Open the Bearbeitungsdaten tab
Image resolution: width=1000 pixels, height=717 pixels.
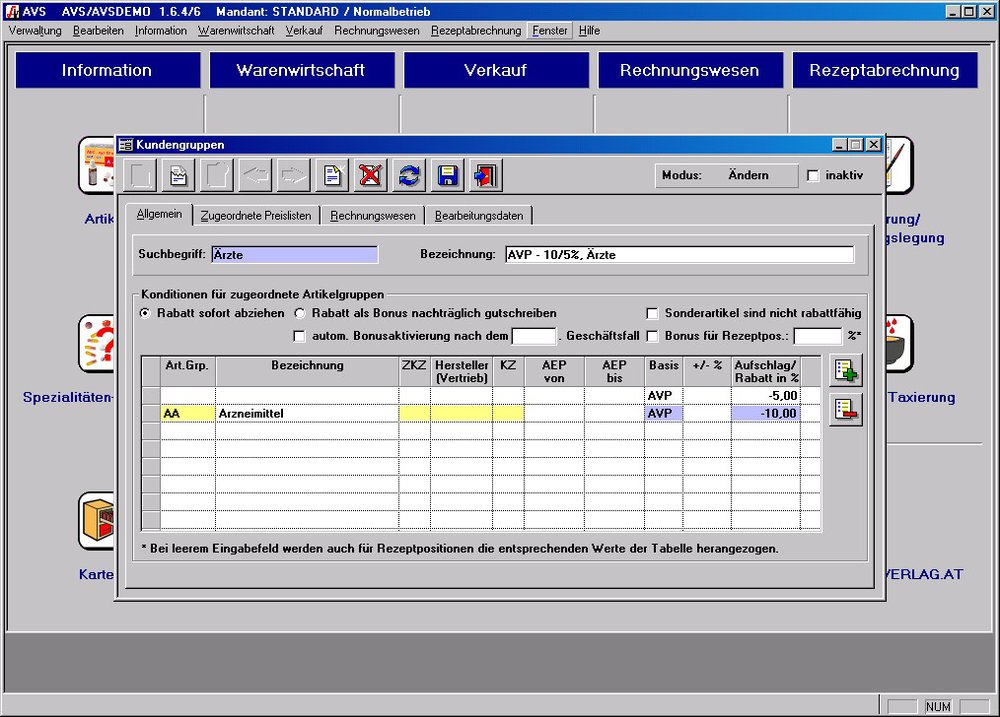pos(478,215)
